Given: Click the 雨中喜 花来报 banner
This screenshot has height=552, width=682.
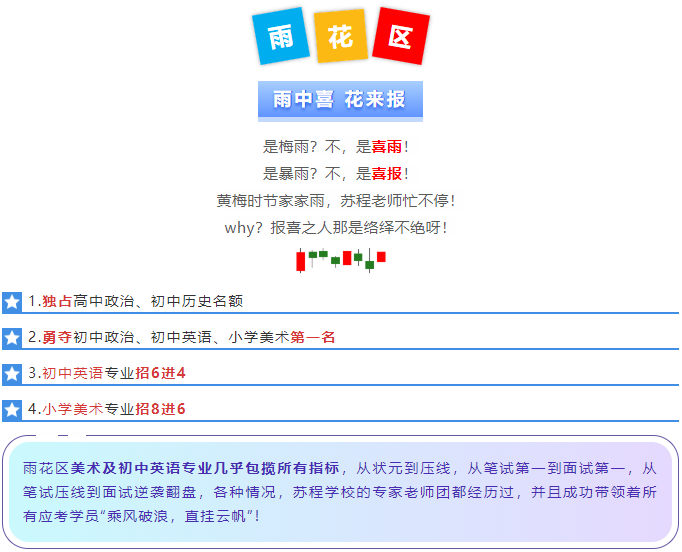Looking at the screenshot, I should click(340, 100).
